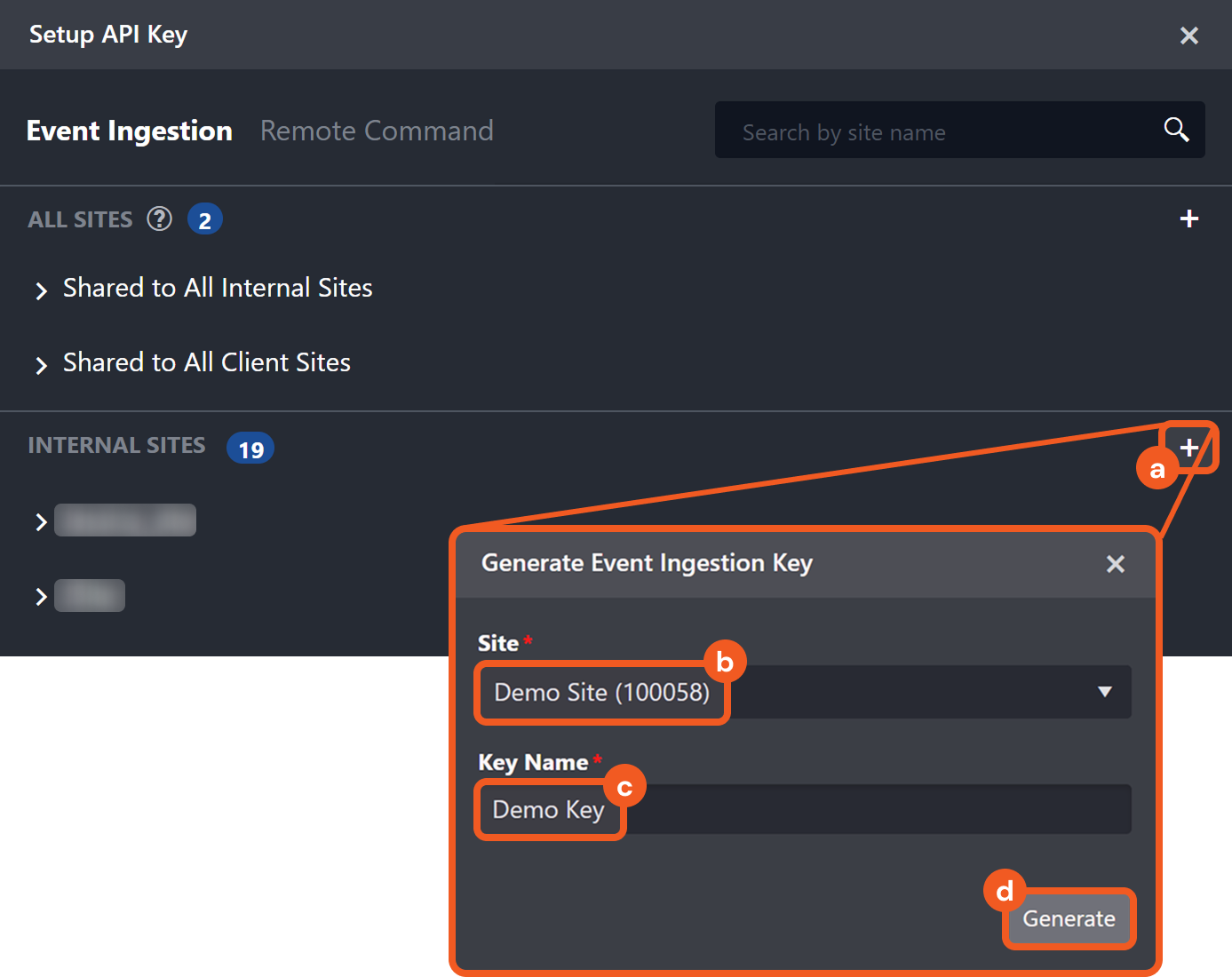Close the Setup API Key panel

click(1188, 36)
